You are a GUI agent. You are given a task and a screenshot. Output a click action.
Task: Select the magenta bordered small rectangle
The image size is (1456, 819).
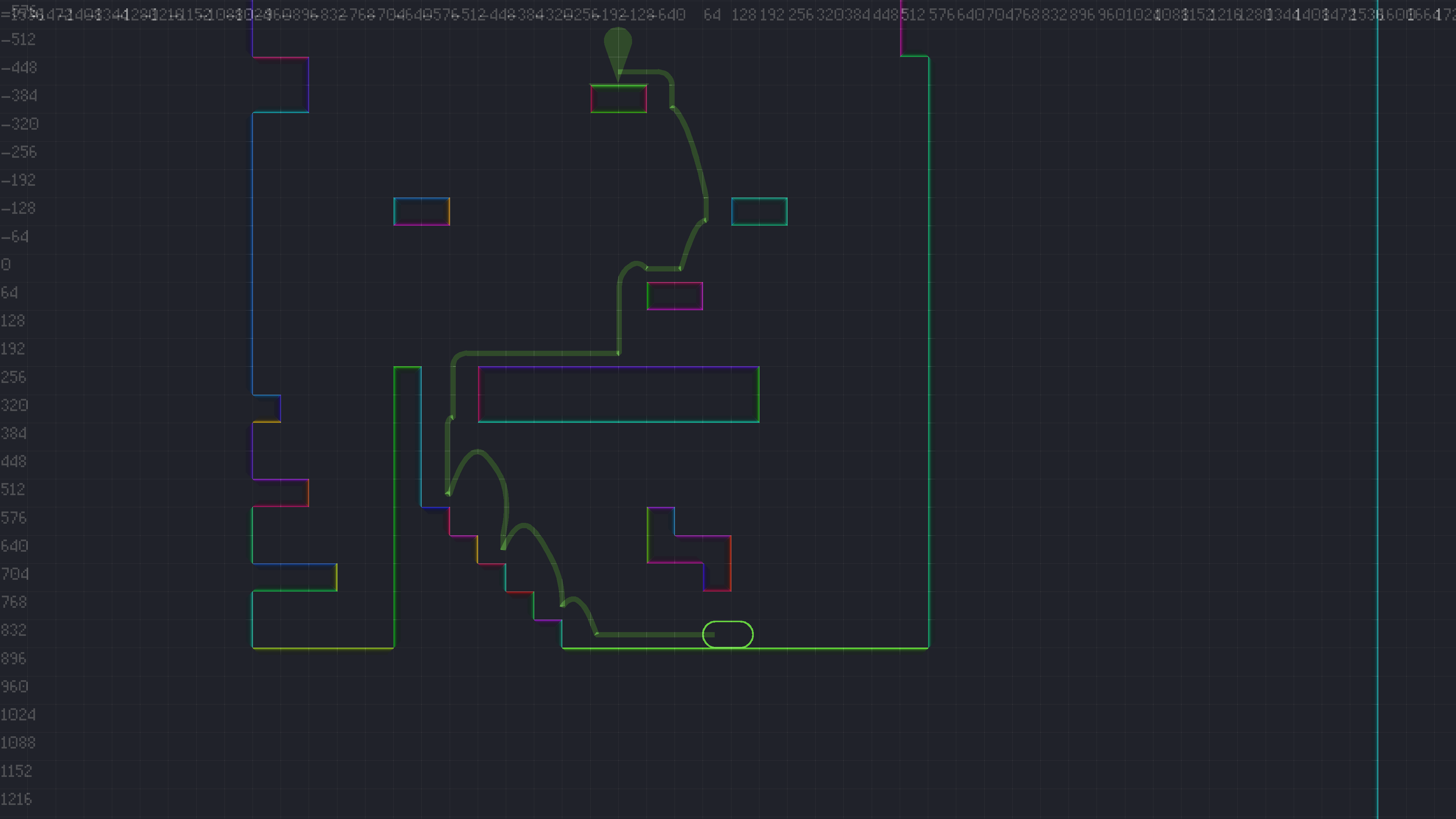pos(675,296)
